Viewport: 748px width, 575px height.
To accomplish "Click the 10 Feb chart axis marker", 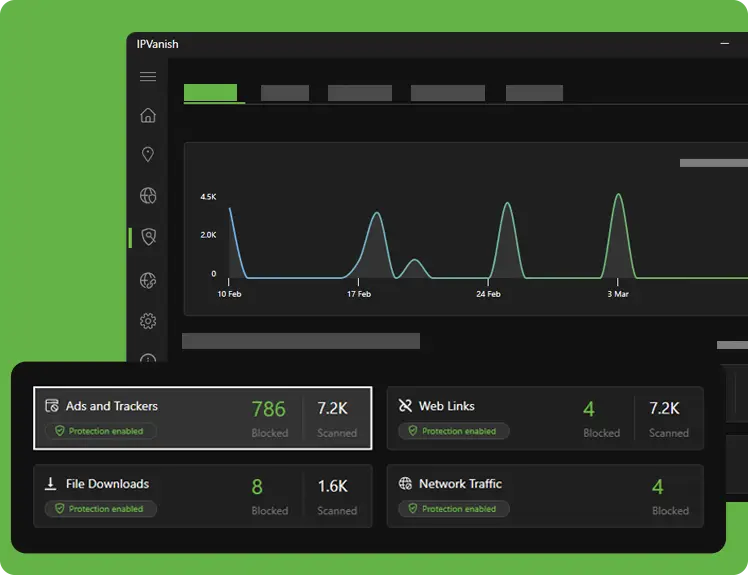I will click(x=229, y=294).
